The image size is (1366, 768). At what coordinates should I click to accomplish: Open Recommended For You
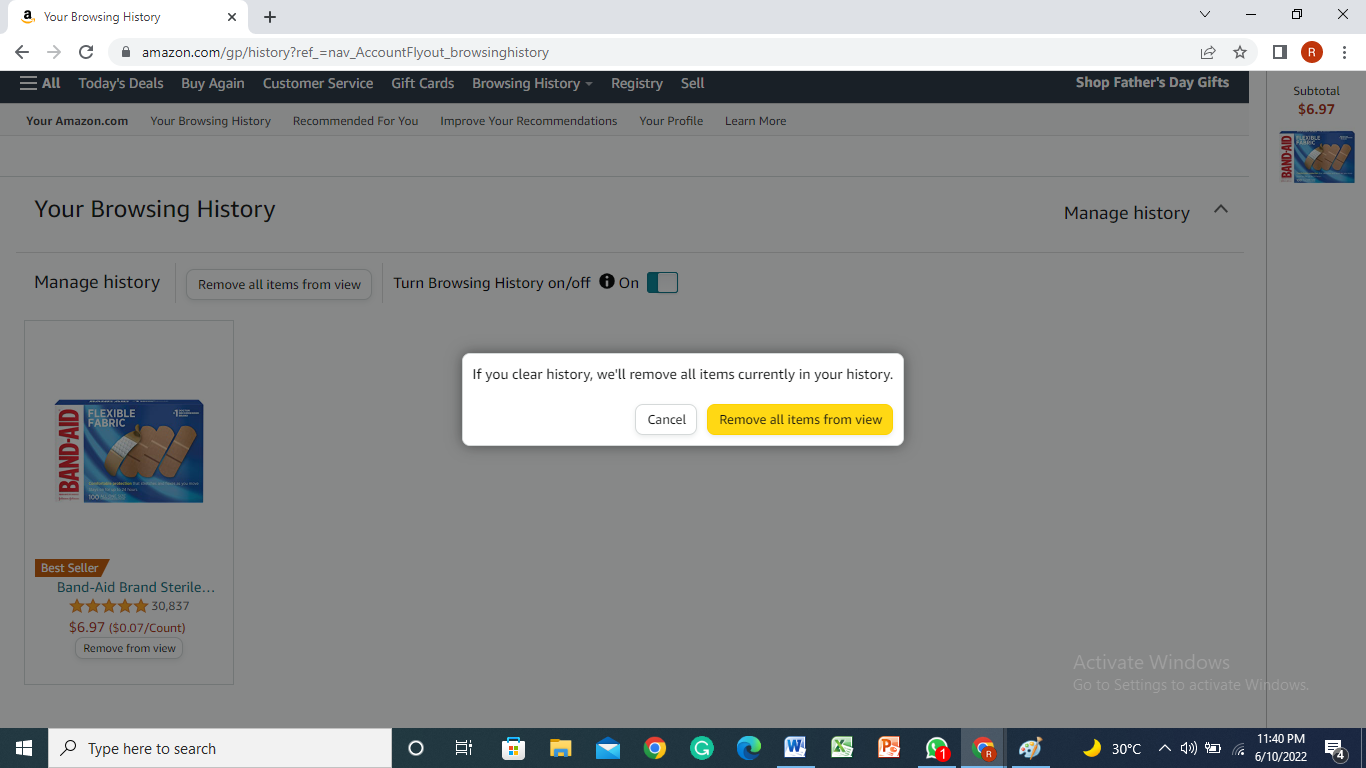(355, 121)
